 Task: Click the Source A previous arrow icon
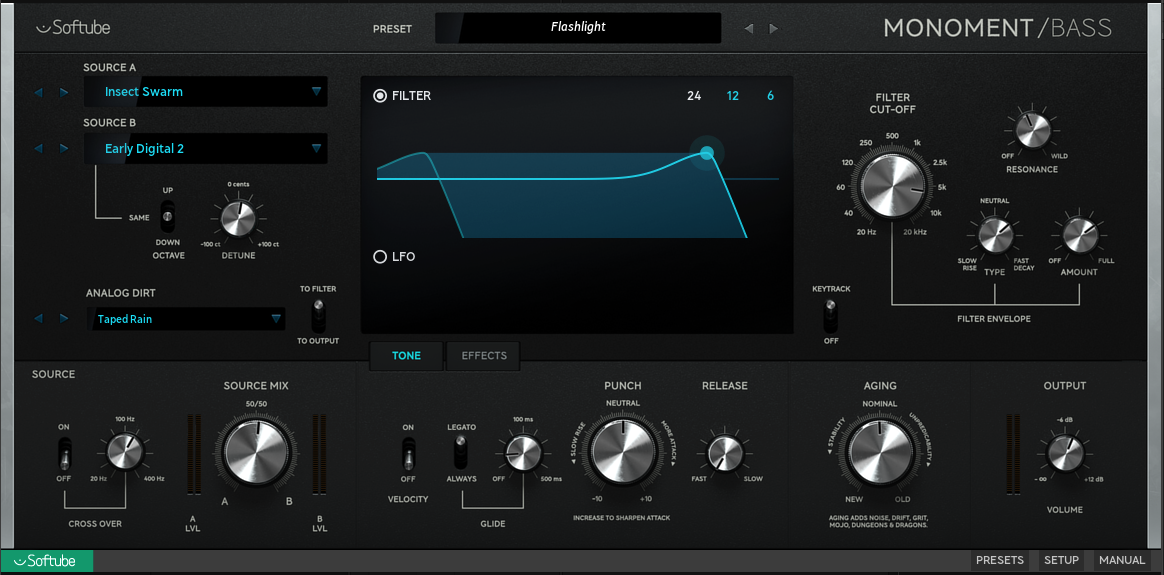click(39, 93)
